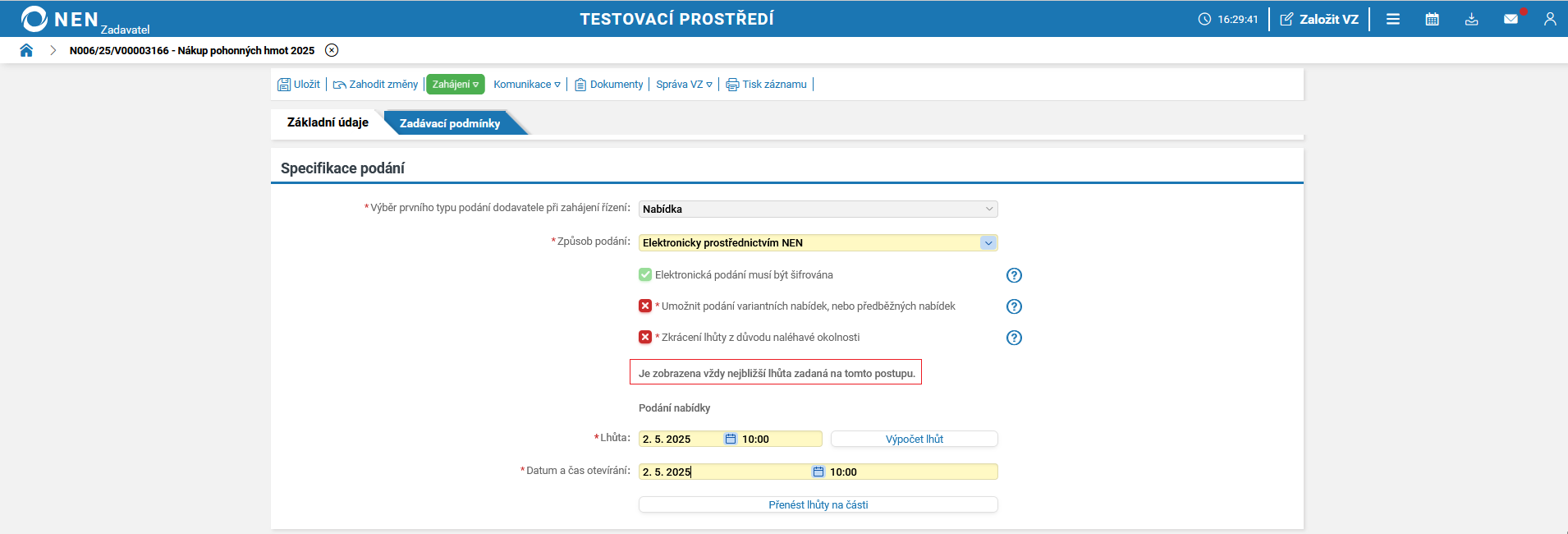Open the user profile icon
Viewport: 1568px width, 534px height.
[1550, 19]
